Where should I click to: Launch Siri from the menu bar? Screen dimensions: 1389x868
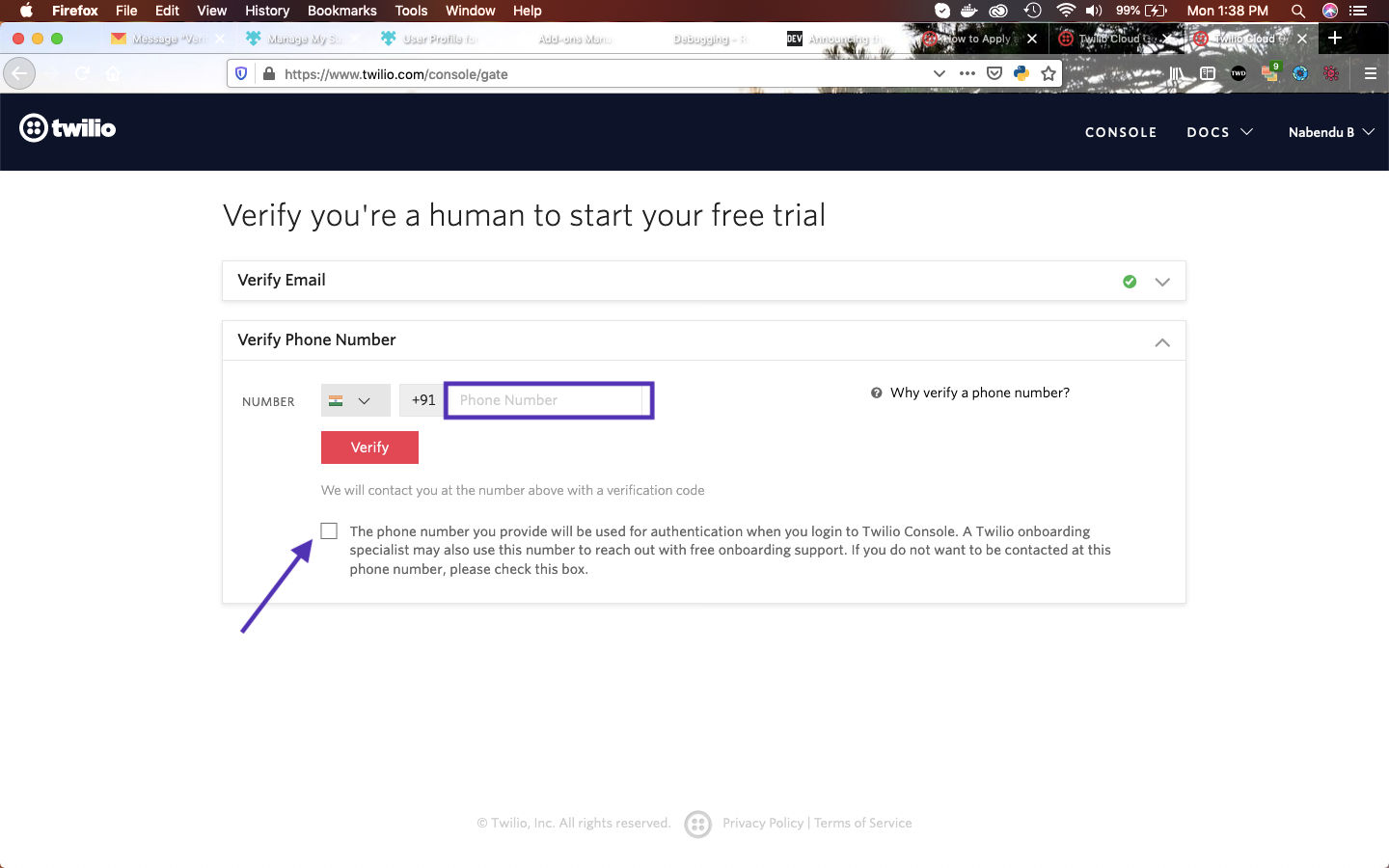(1330, 11)
